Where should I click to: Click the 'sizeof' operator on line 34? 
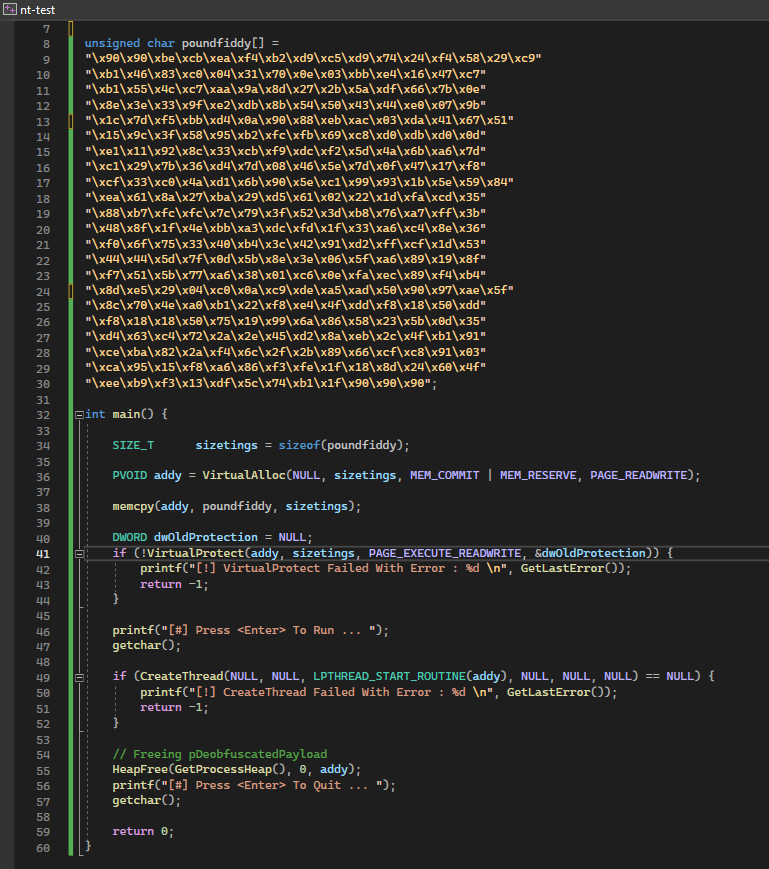pos(299,445)
